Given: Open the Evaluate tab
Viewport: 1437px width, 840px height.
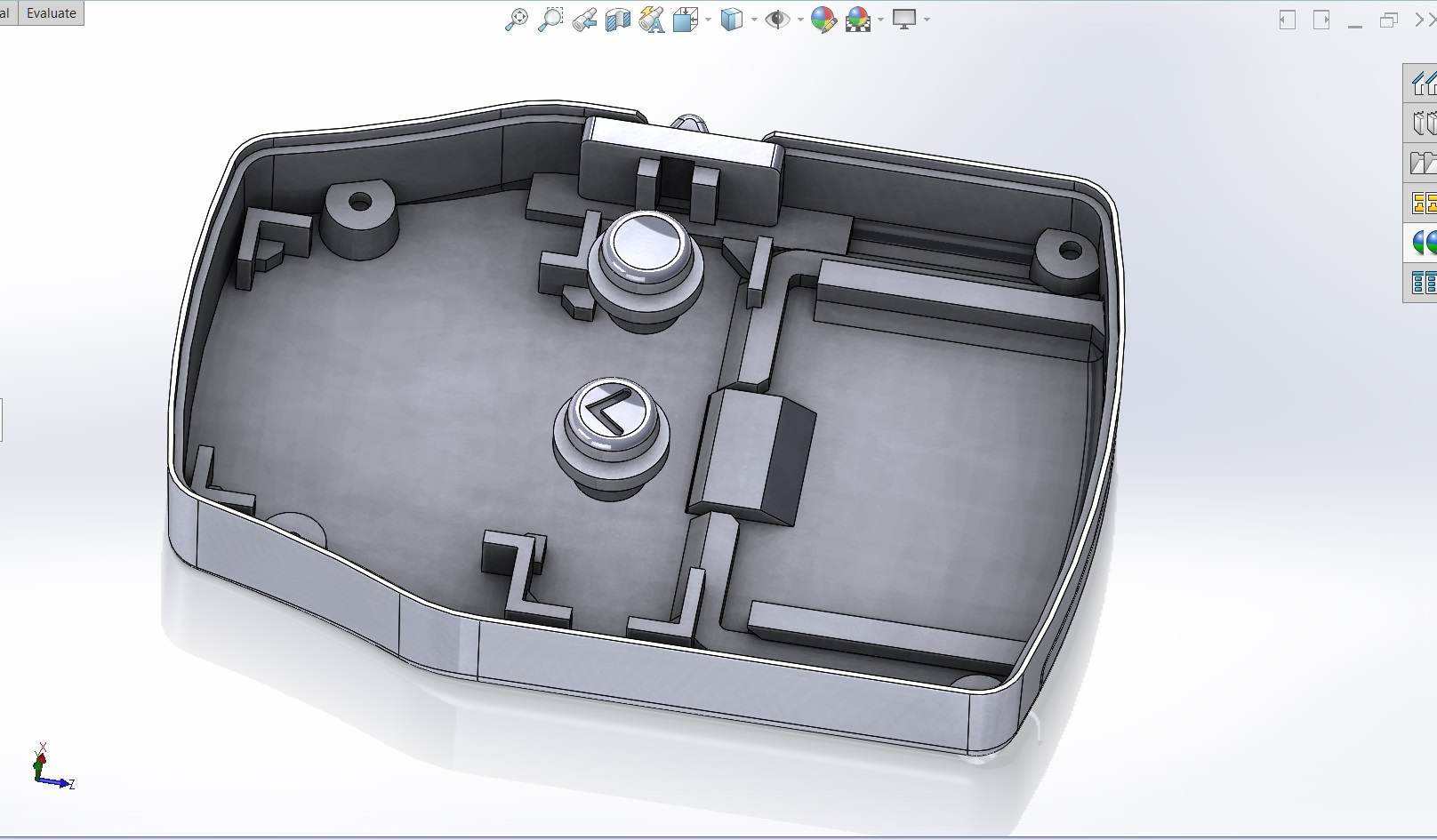Looking at the screenshot, I should tap(52, 13).
